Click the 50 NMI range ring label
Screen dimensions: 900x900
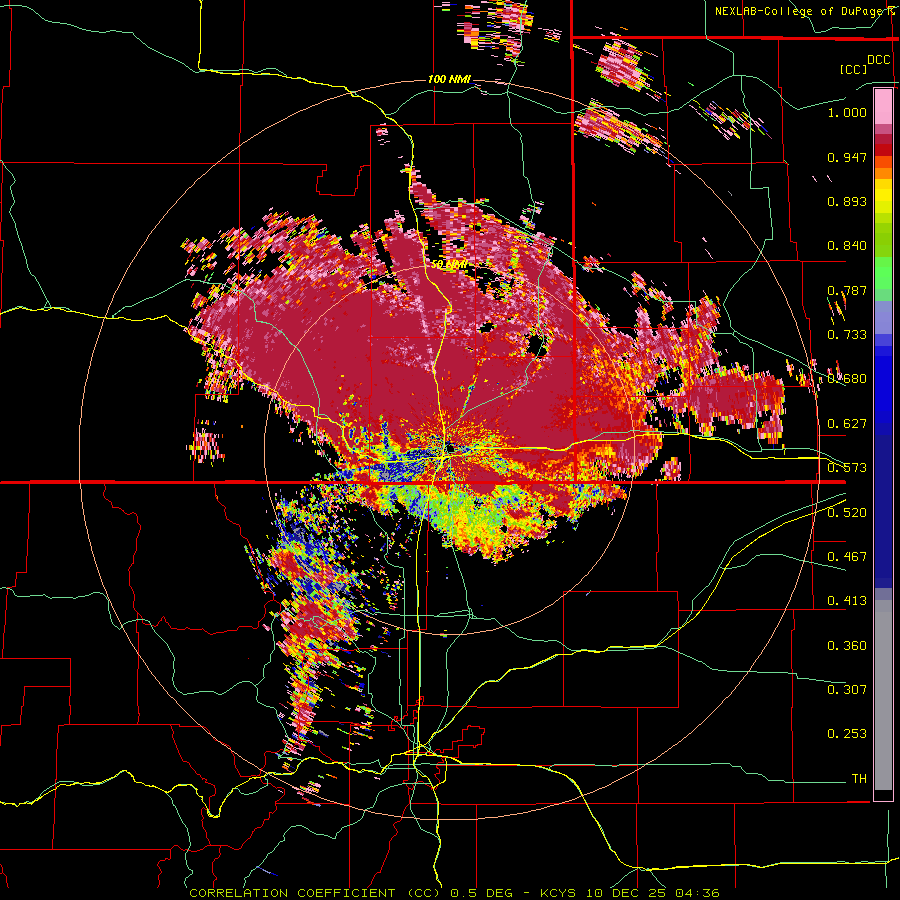pos(449,265)
